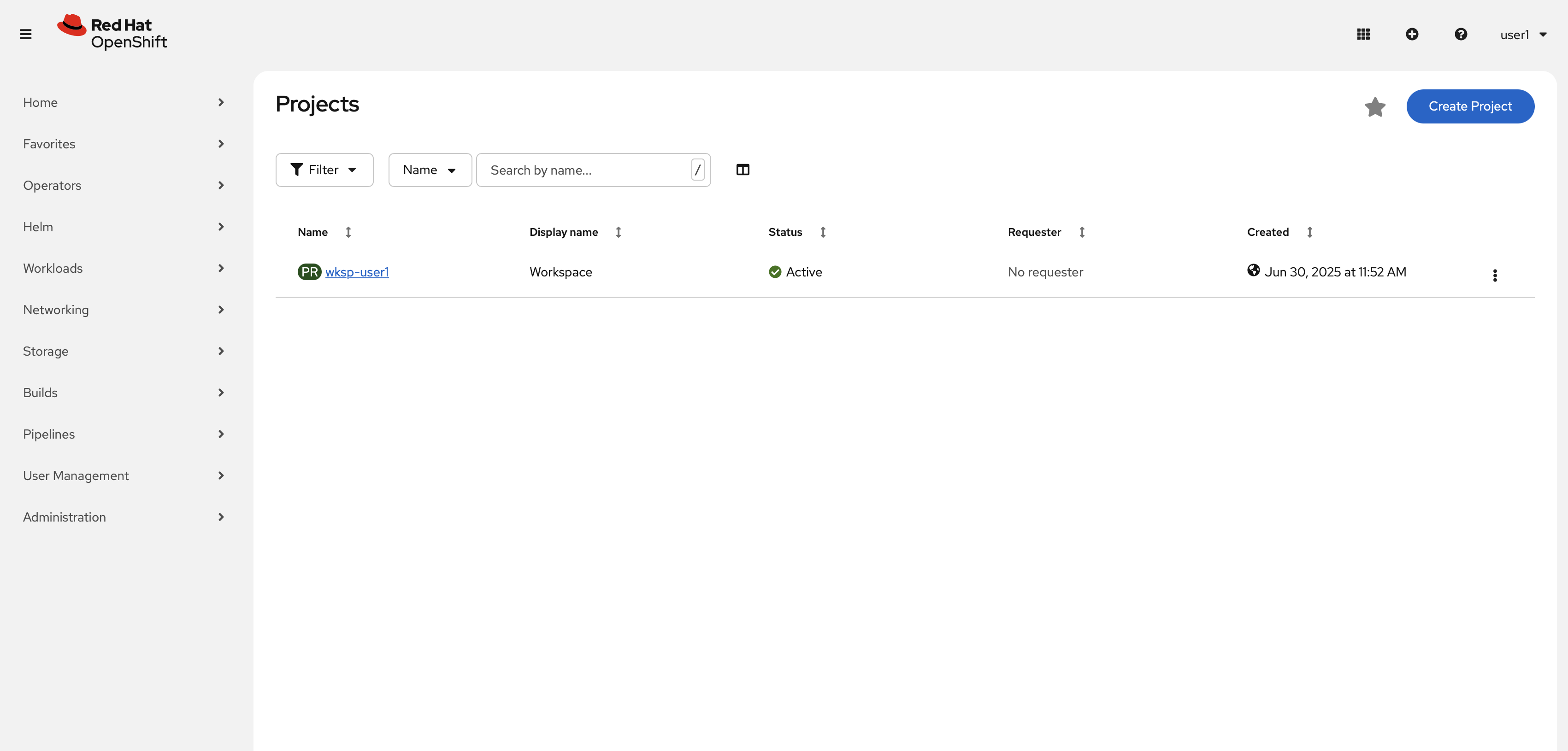Open column management via the table icon
Viewport: 1568px width, 751px height.
point(743,170)
